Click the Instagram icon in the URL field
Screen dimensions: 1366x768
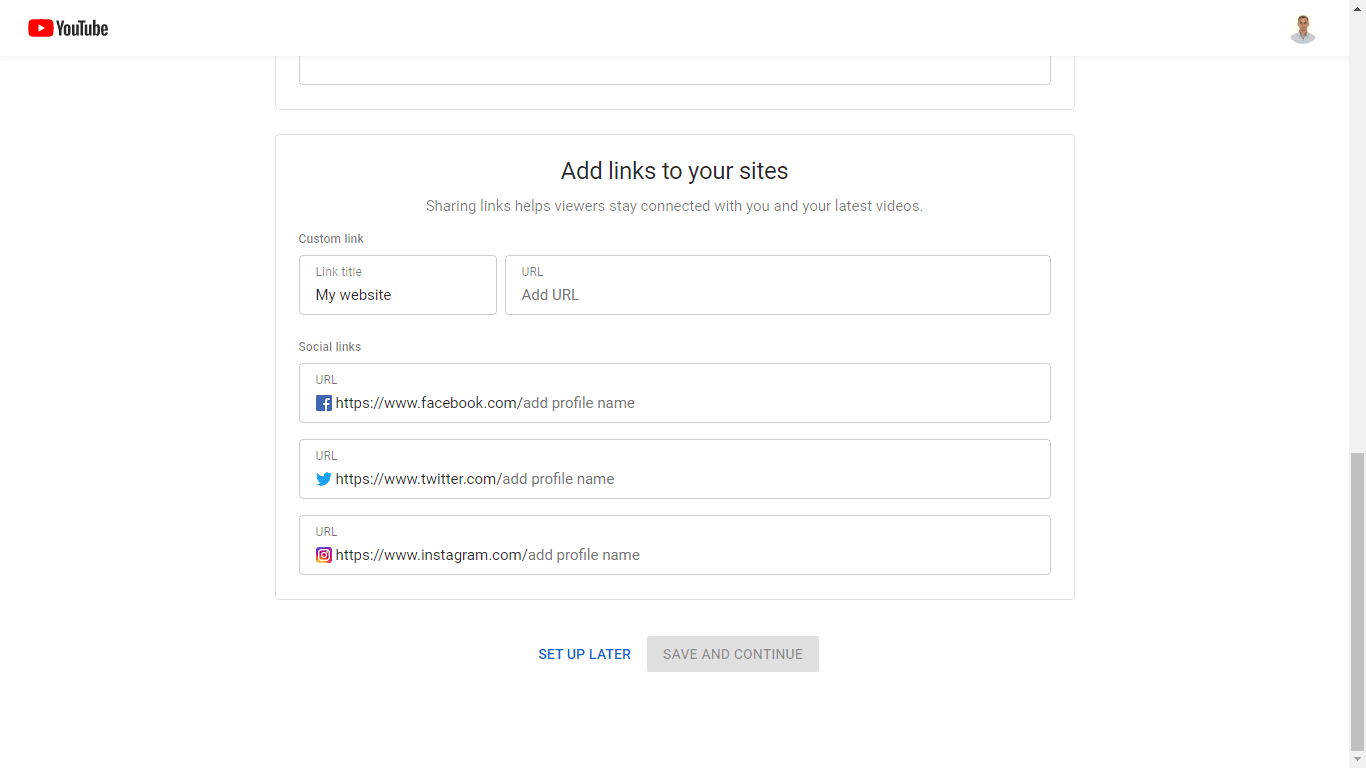pyautogui.click(x=324, y=555)
